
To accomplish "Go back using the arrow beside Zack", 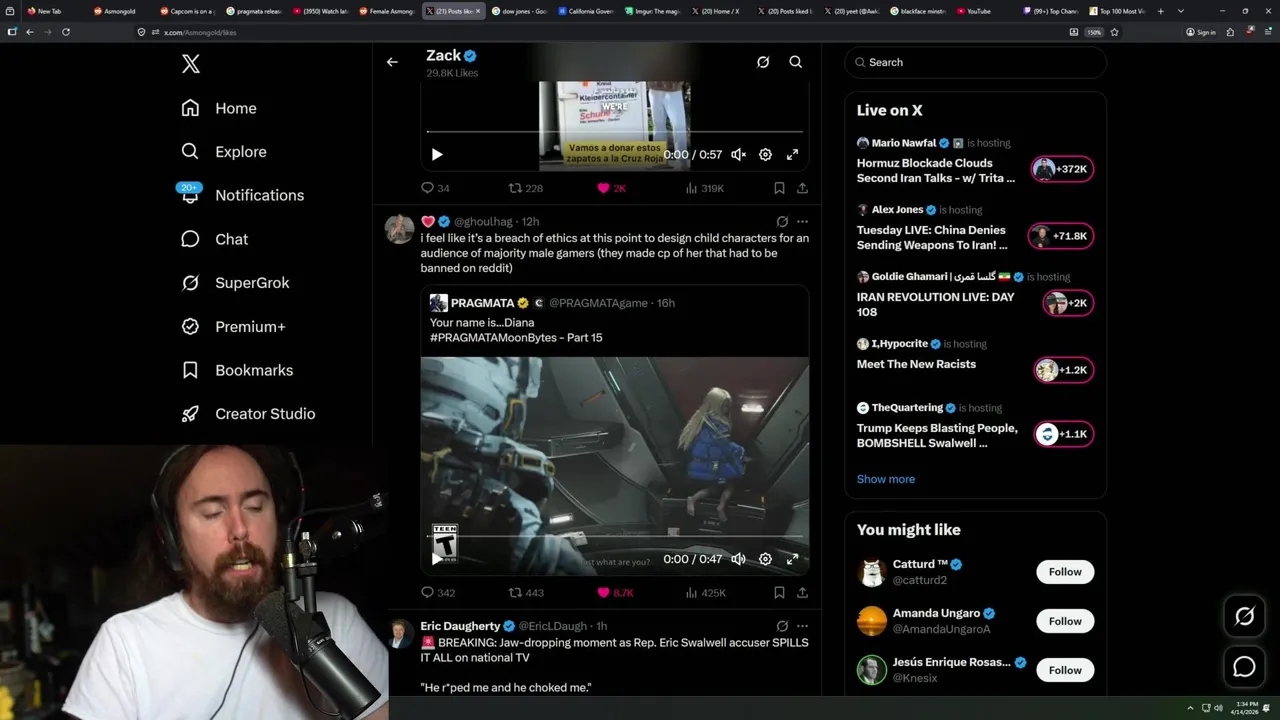I will [x=392, y=62].
